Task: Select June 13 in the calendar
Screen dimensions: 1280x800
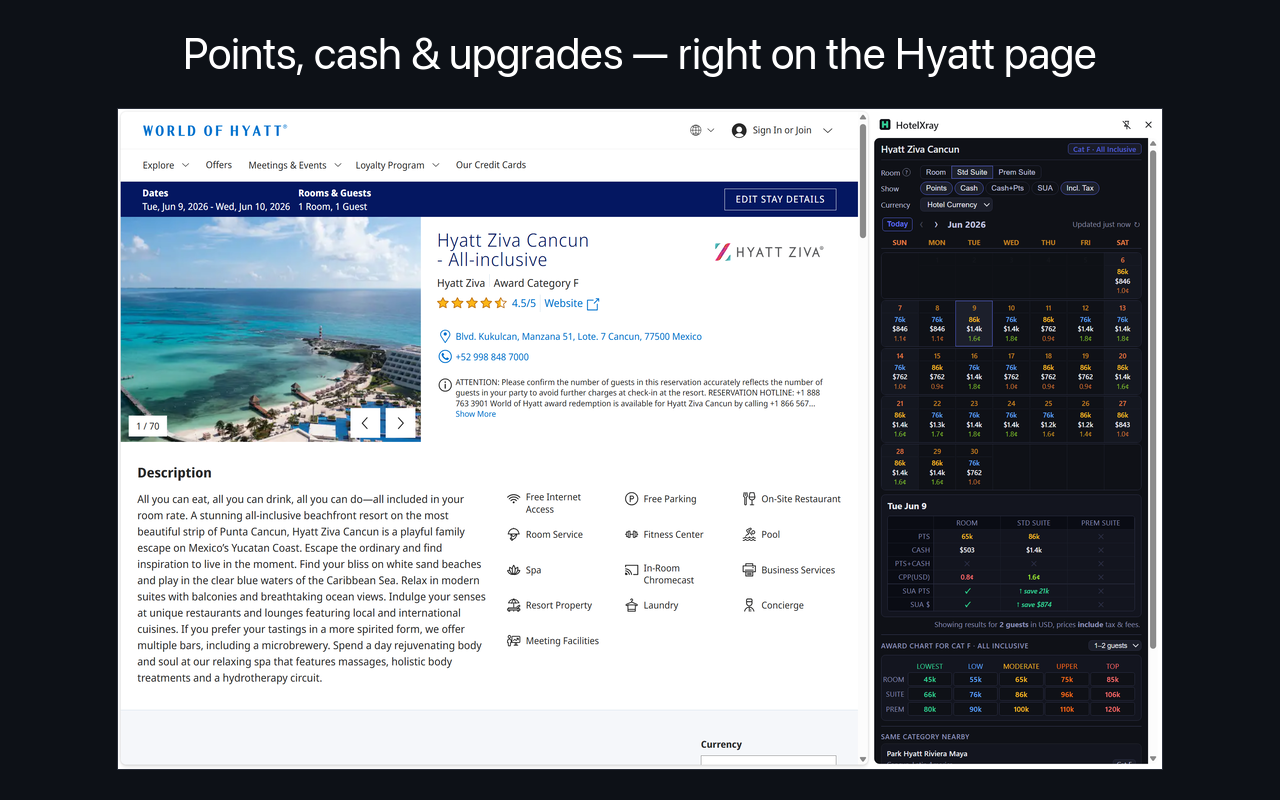Action: 1122,324
